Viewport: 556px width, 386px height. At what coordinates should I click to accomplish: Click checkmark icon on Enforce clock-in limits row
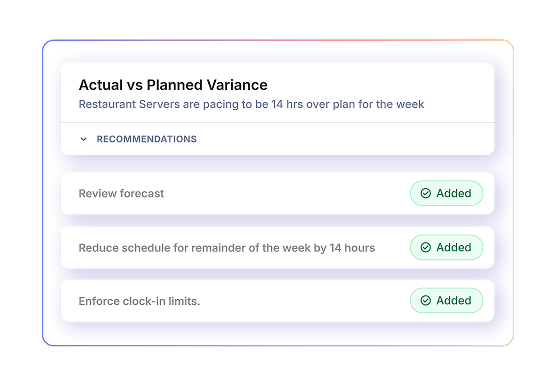pos(426,300)
